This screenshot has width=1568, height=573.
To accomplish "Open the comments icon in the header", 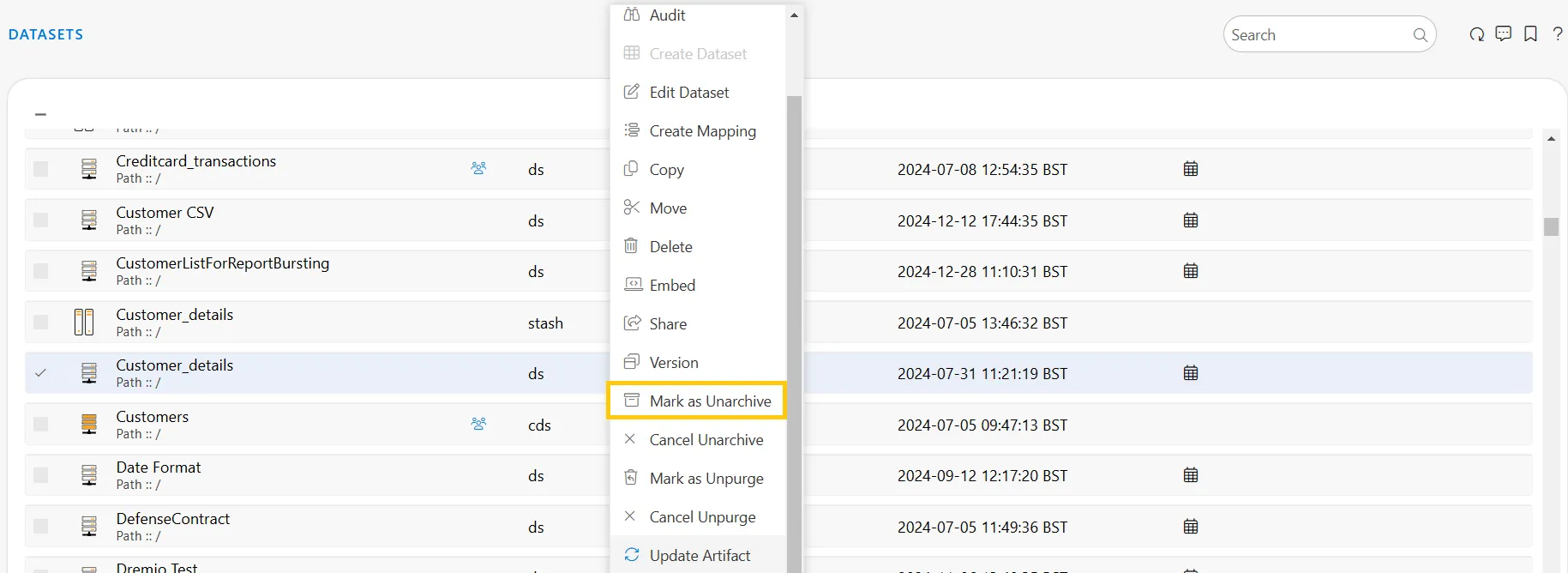I will click(x=1503, y=34).
